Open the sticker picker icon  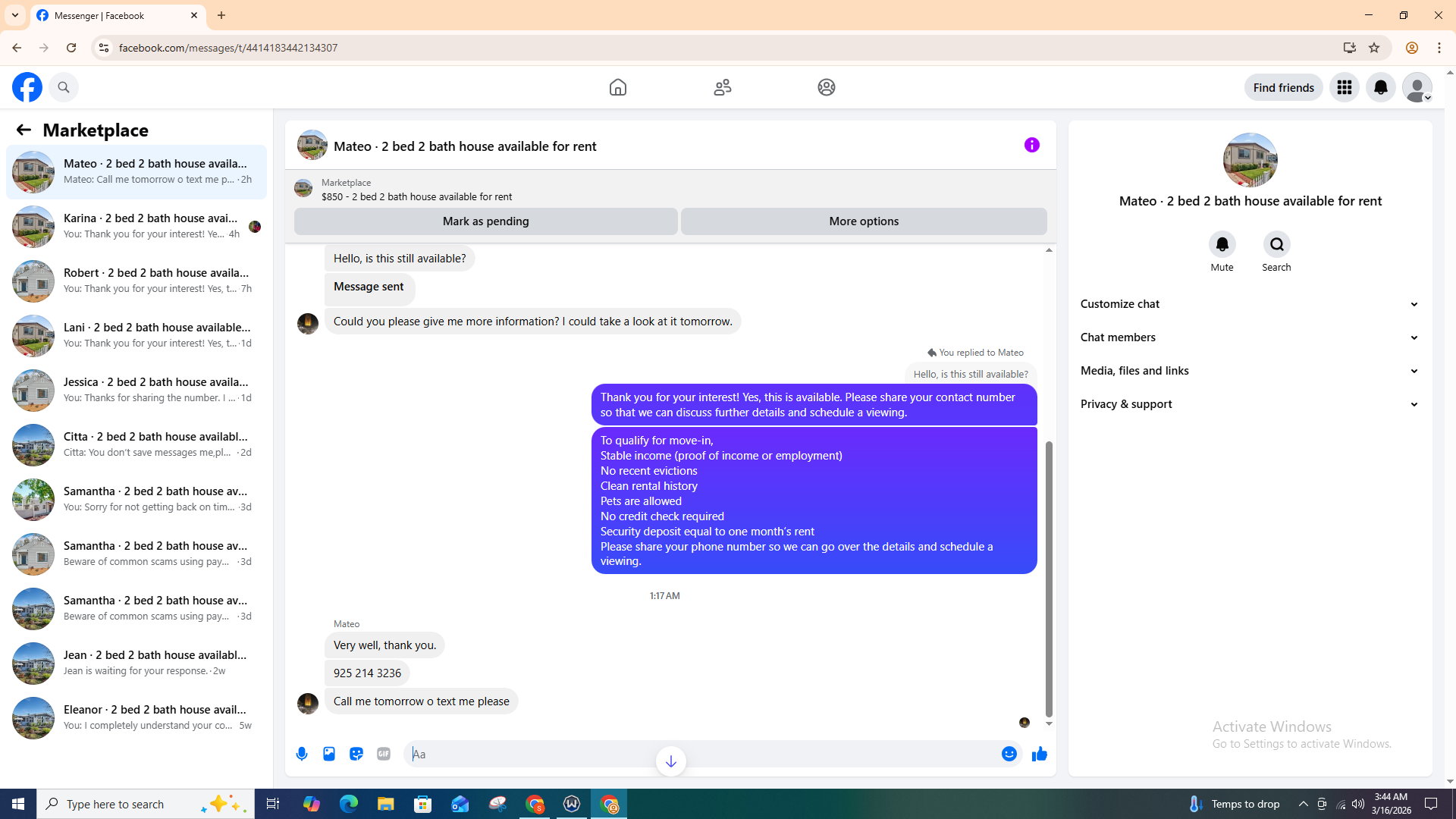356,754
